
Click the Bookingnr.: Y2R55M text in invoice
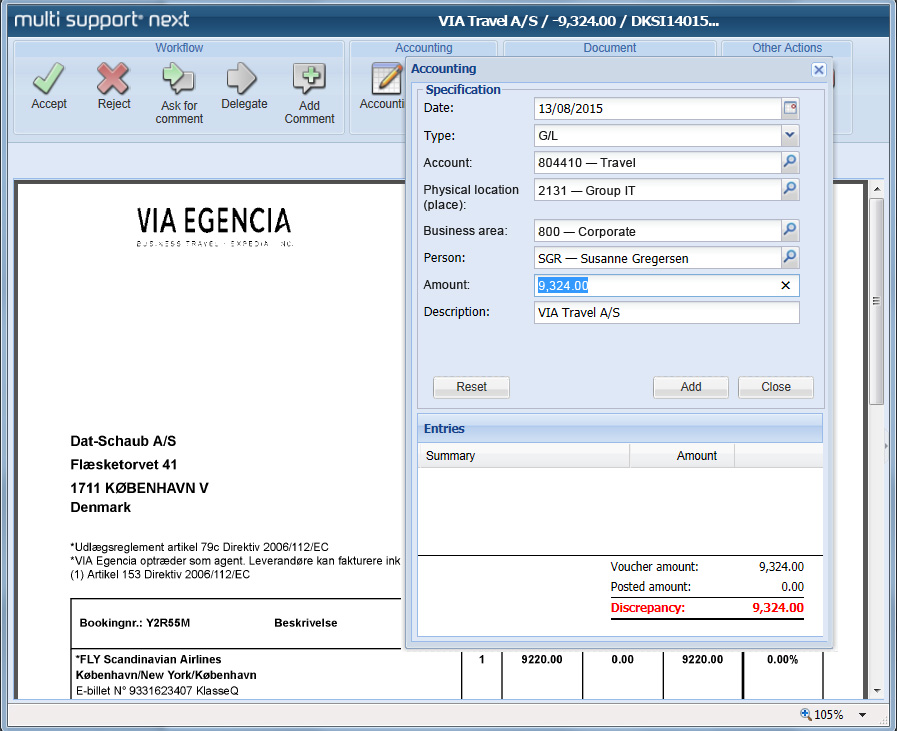tap(134, 622)
